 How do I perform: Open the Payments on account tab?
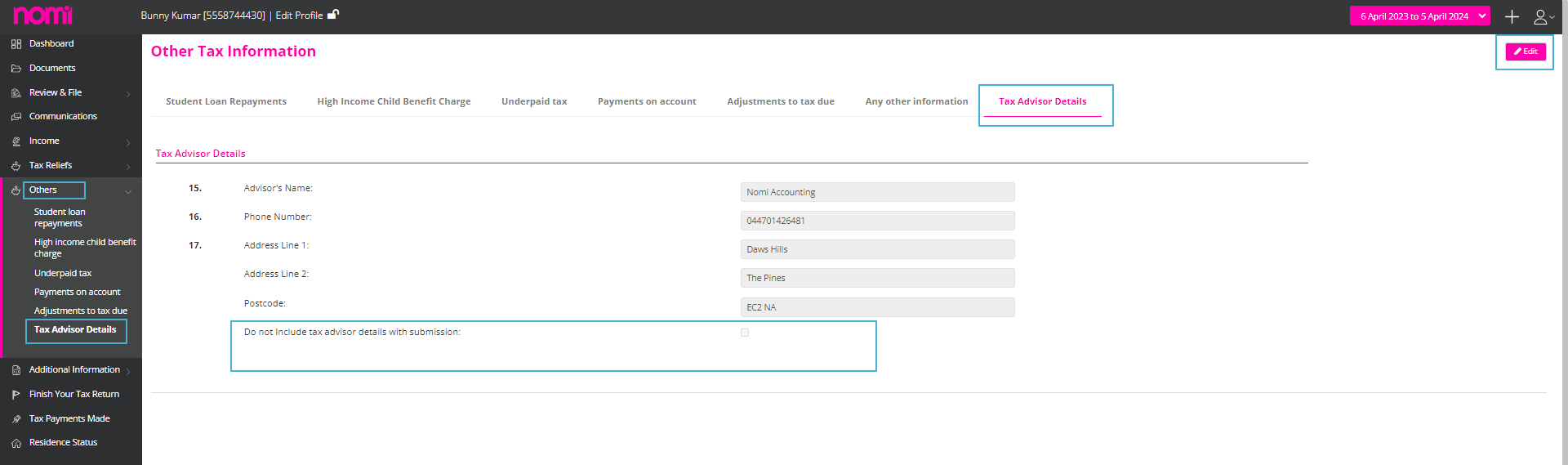[x=647, y=101]
